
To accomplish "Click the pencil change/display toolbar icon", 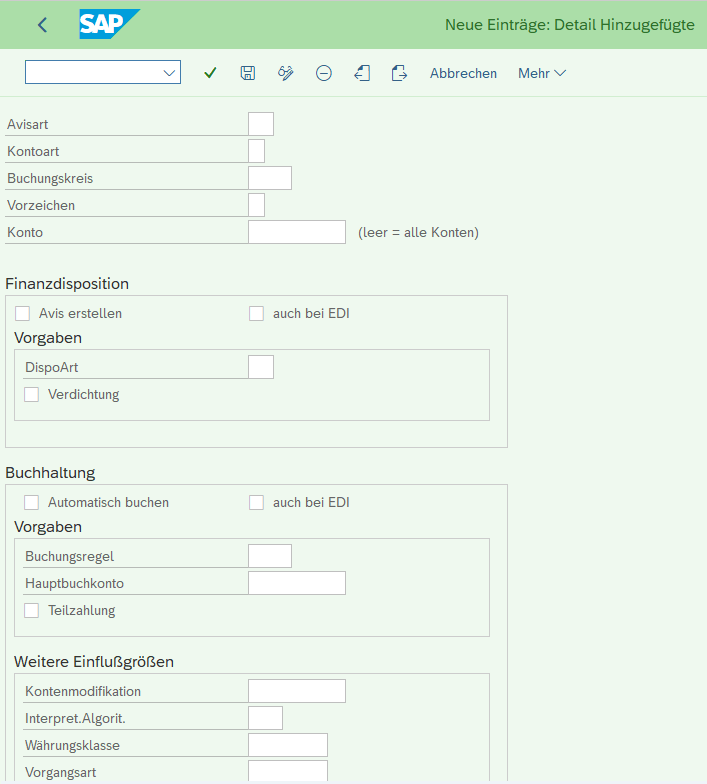I will pyautogui.click(x=286, y=73).
